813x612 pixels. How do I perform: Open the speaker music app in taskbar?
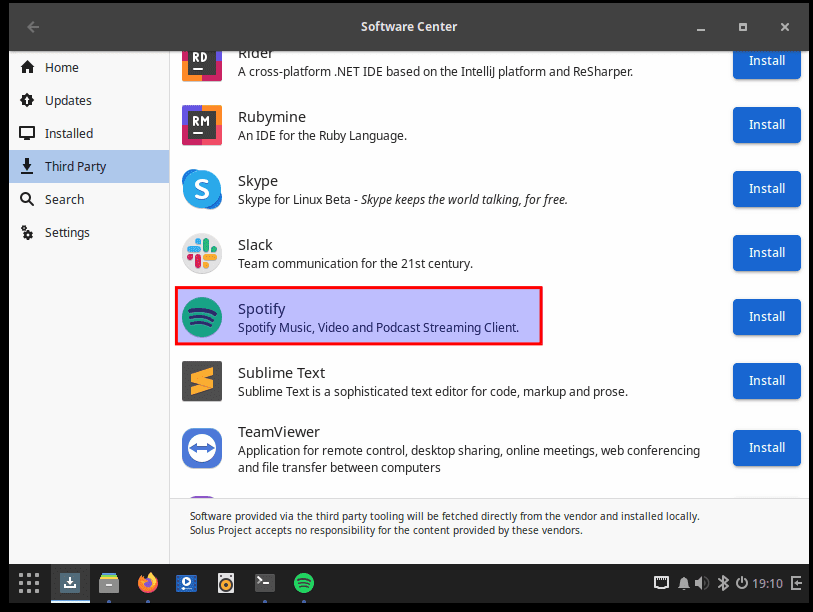pos(226,583)
